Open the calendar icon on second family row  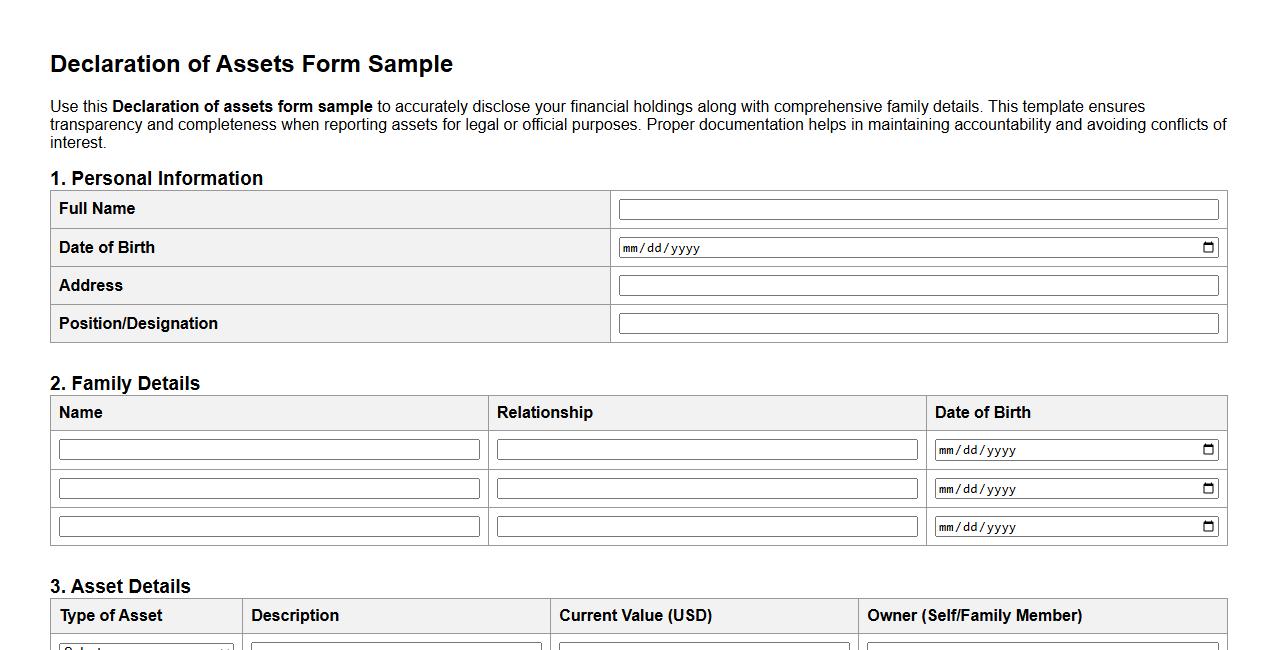(1208, 488)
